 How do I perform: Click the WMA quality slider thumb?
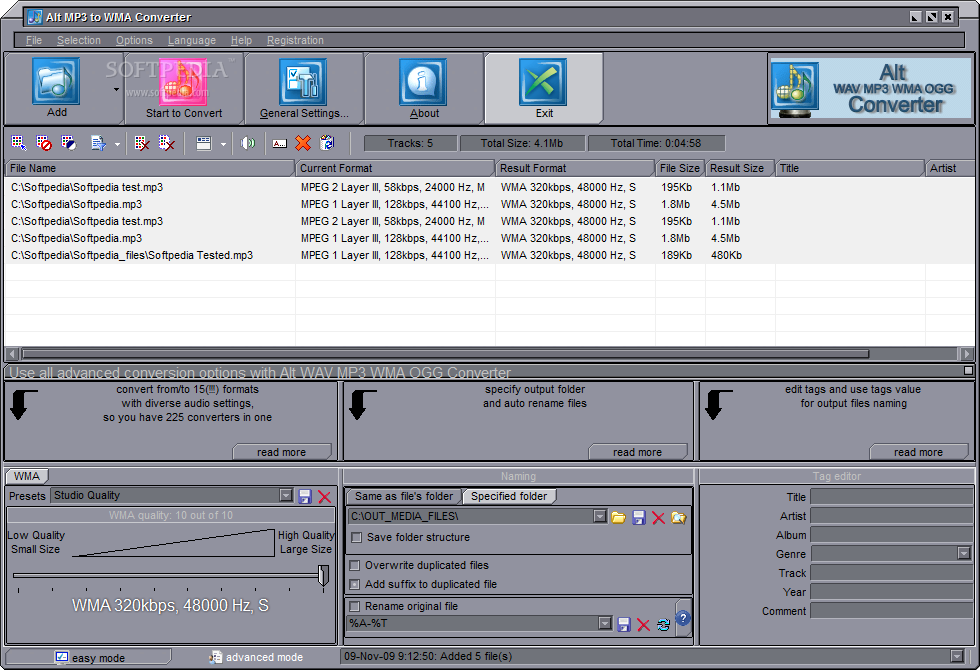point(323,576)
